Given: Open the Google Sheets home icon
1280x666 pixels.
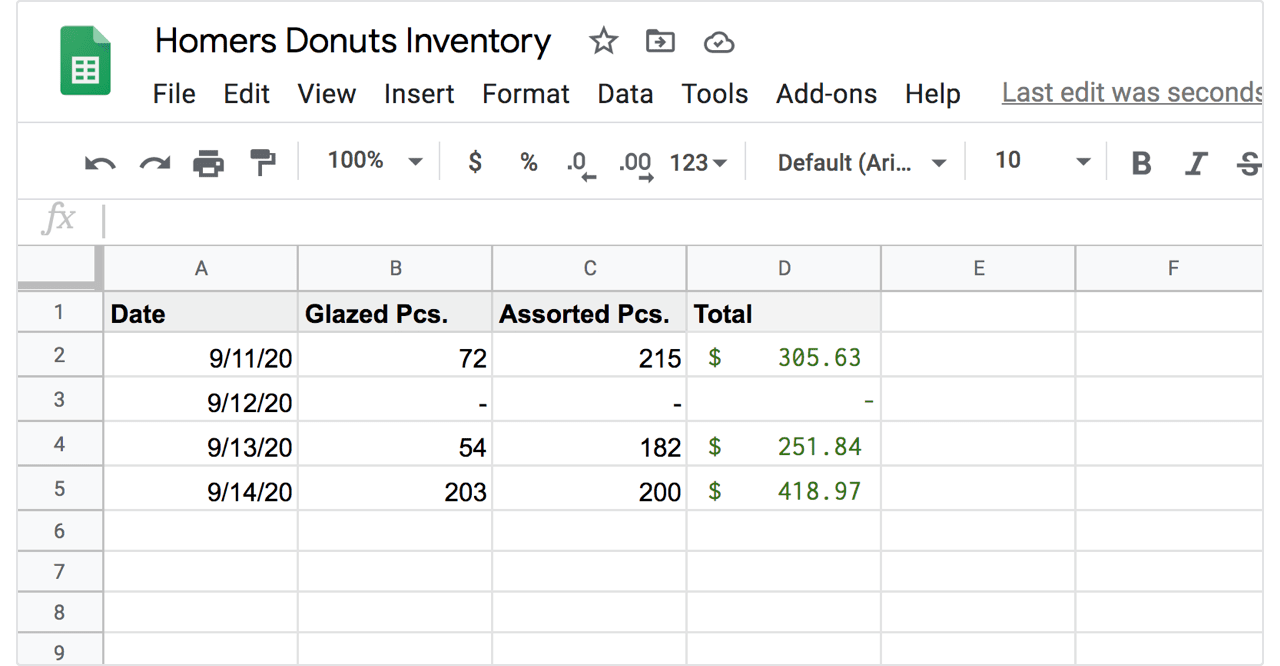Looking at the screenshot, I should 85,61.
